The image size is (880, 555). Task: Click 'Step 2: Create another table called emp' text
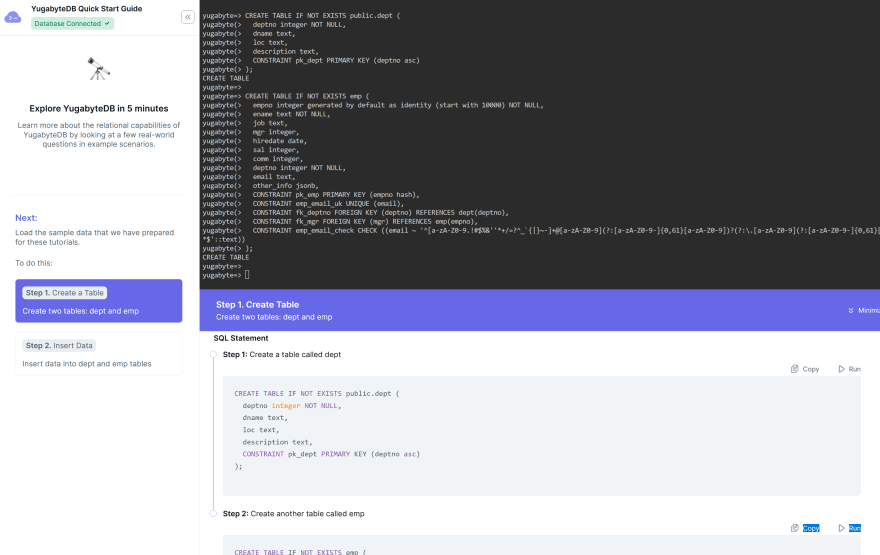(x=294, y=513)
